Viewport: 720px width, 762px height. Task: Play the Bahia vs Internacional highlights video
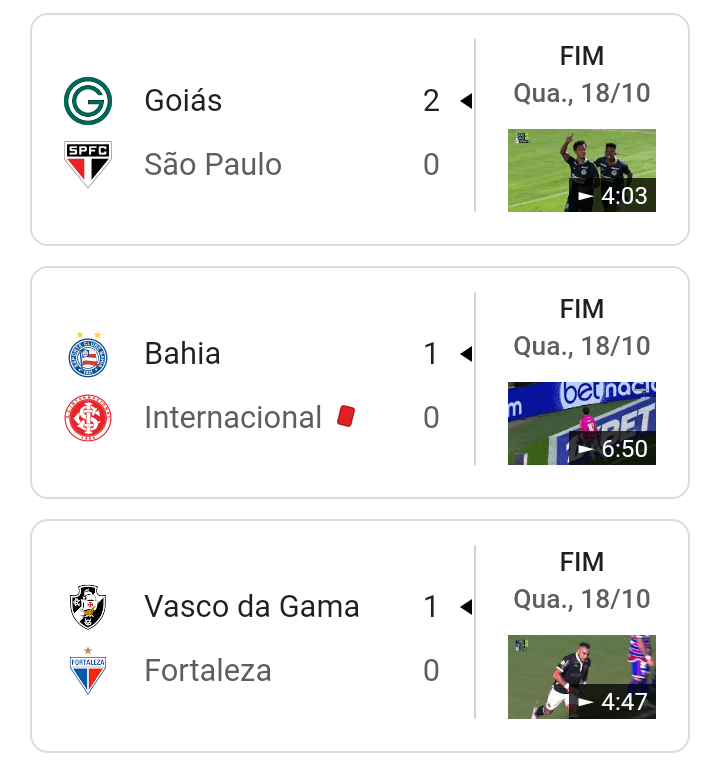[x=582, y=423]
